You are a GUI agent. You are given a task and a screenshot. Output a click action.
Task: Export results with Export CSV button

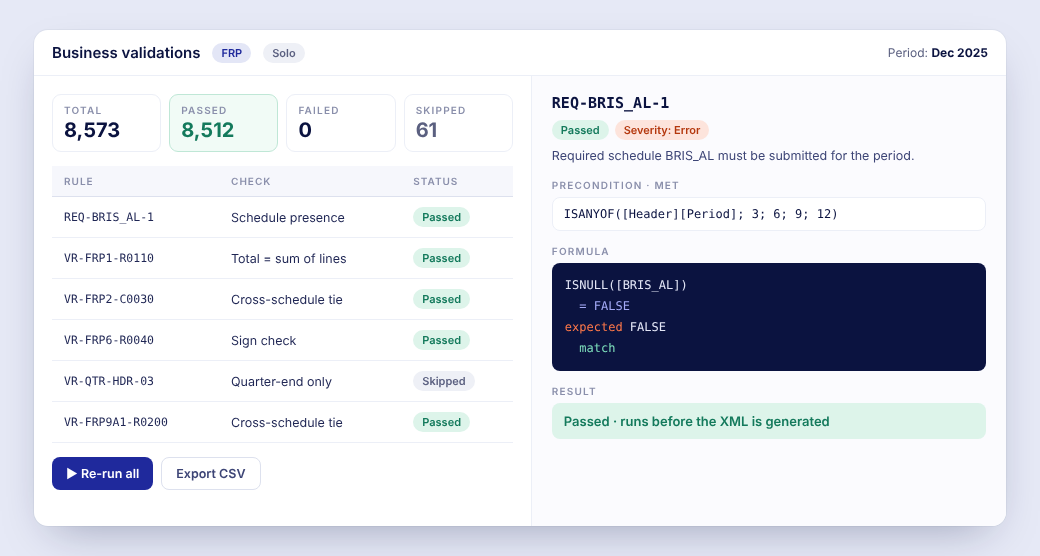point(211,474)
